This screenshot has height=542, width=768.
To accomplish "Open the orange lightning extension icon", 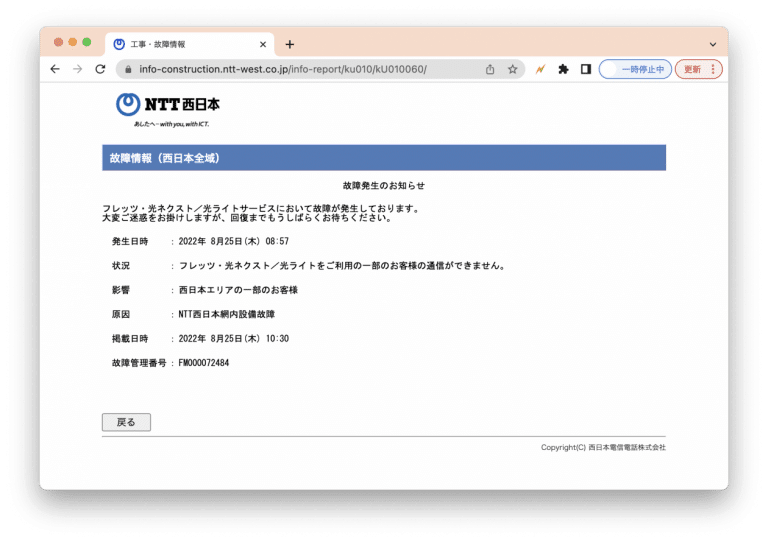I will [x=540, y=69].
